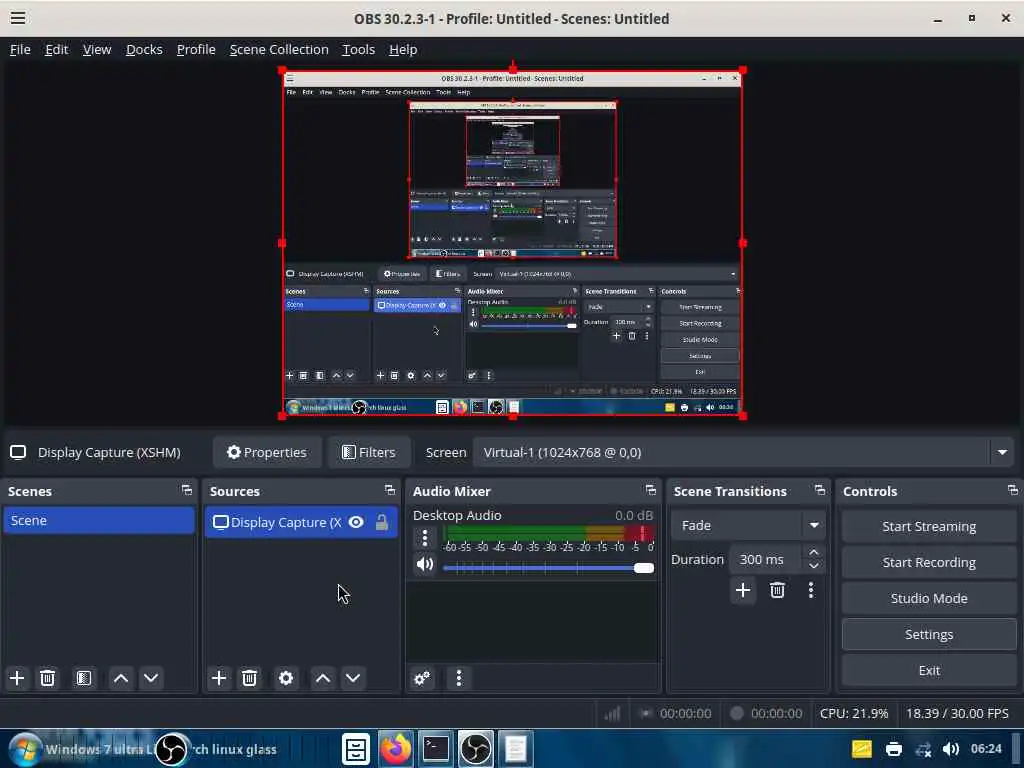Open the Audio Mixer bottom options menu
Image resolution: width=1024 pixels, height=768 pixels.
[x=459, y=678]
